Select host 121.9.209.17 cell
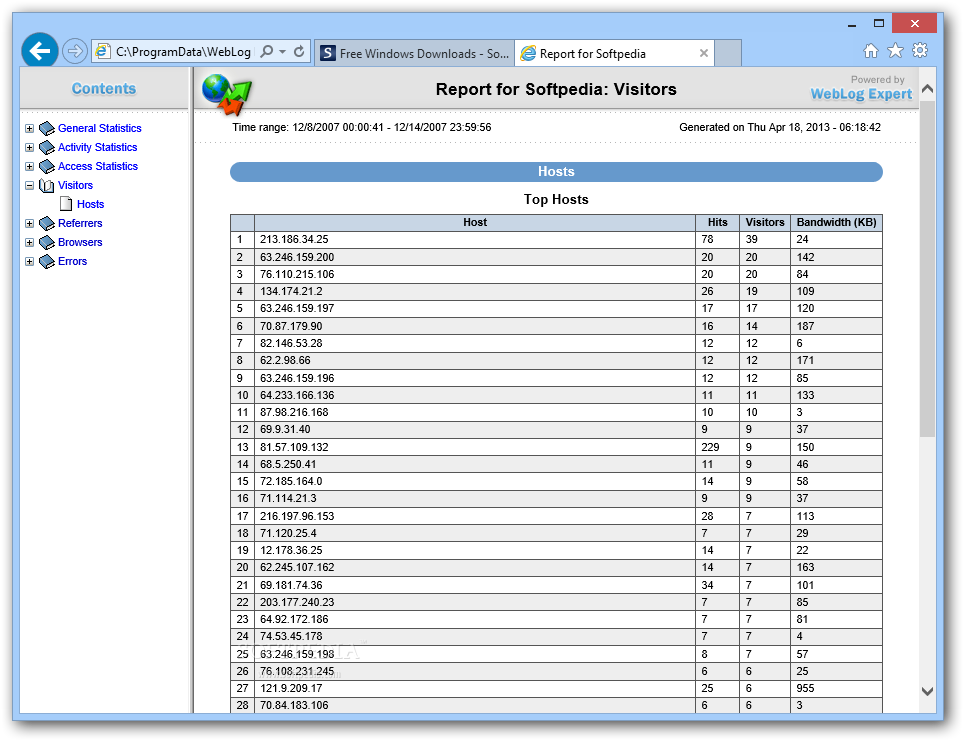Image resolution: width=964 pixels, height=741 pixels. tap(475, 688)
